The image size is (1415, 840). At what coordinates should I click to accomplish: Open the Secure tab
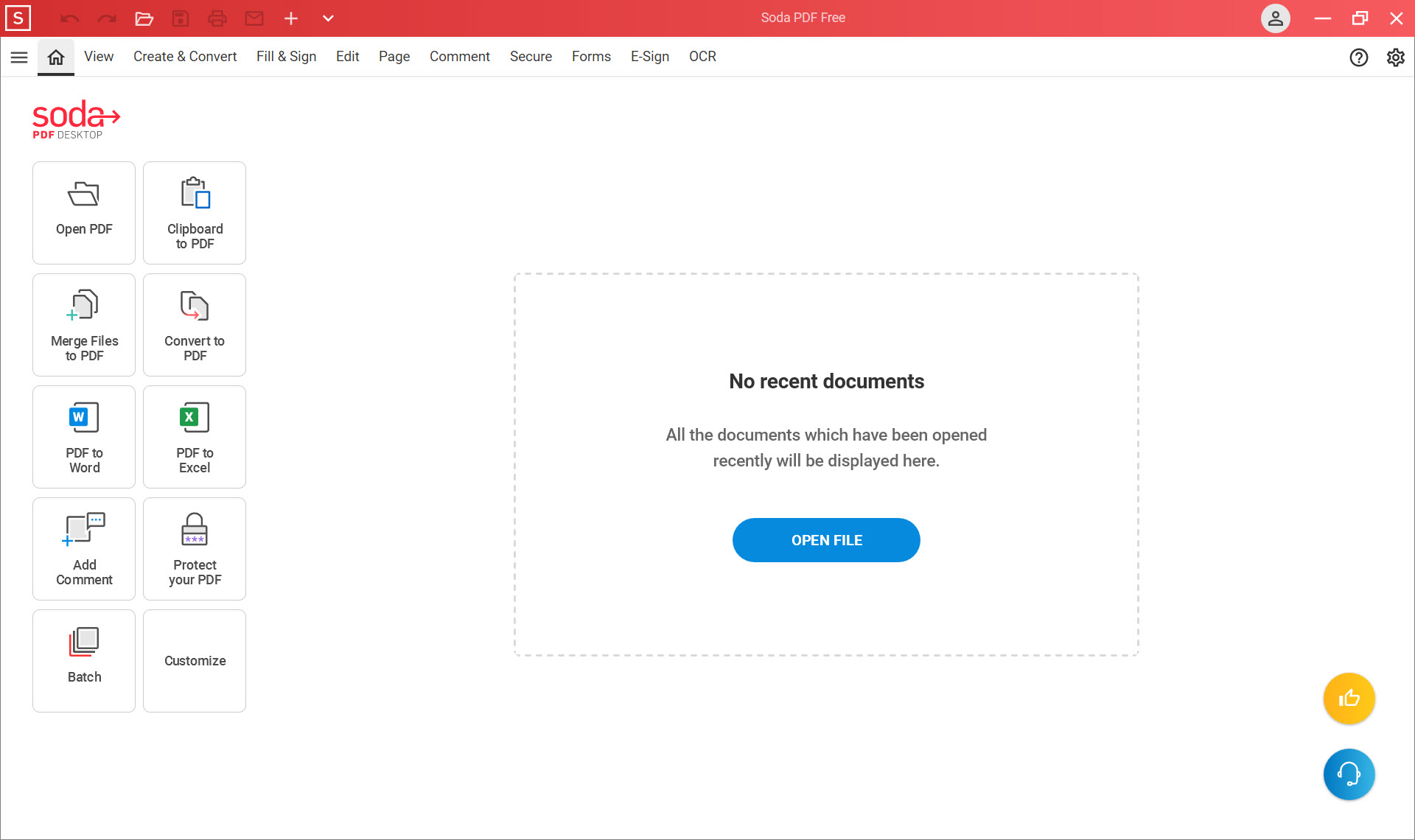[x=531, y=57]
